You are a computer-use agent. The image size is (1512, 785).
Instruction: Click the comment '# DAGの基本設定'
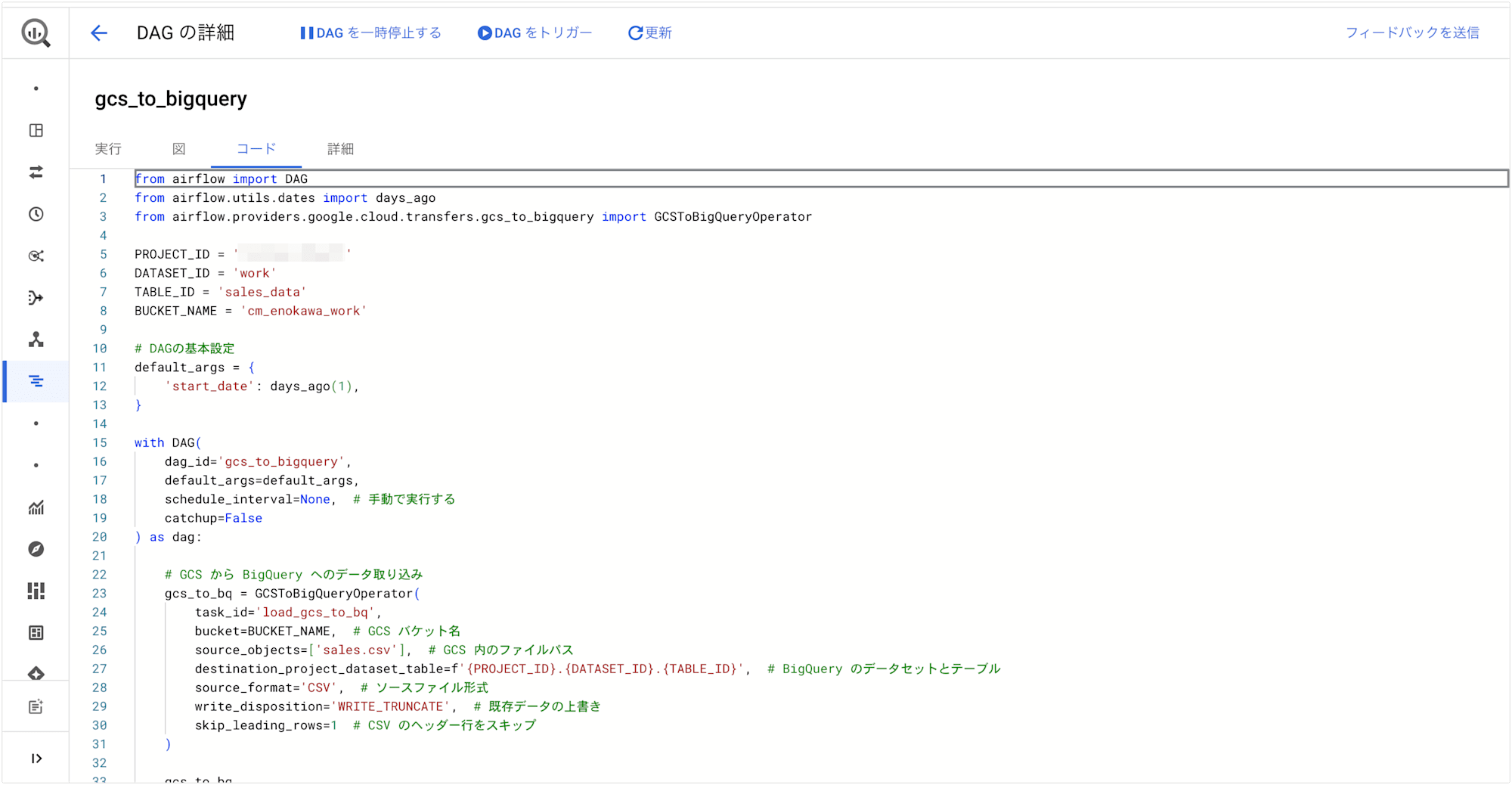tap(184, 349)
